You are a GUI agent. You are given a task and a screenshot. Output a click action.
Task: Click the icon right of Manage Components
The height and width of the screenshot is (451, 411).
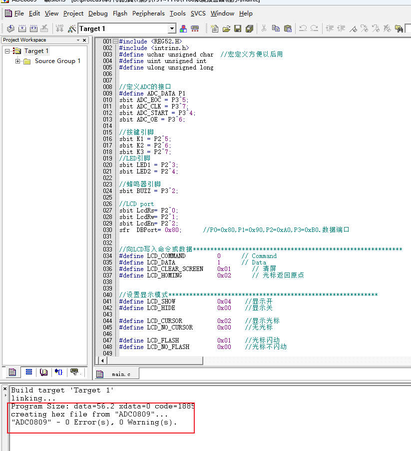195,29
